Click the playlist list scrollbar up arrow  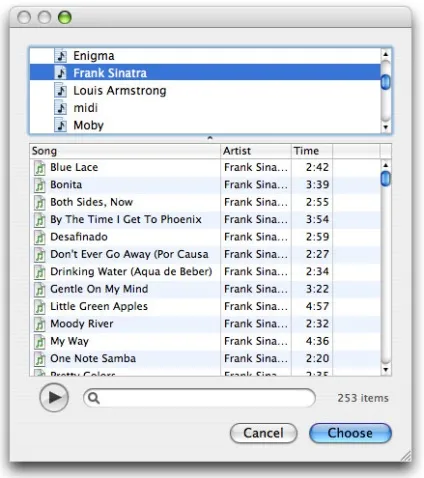pyautogui.click(x=386, y=54)
